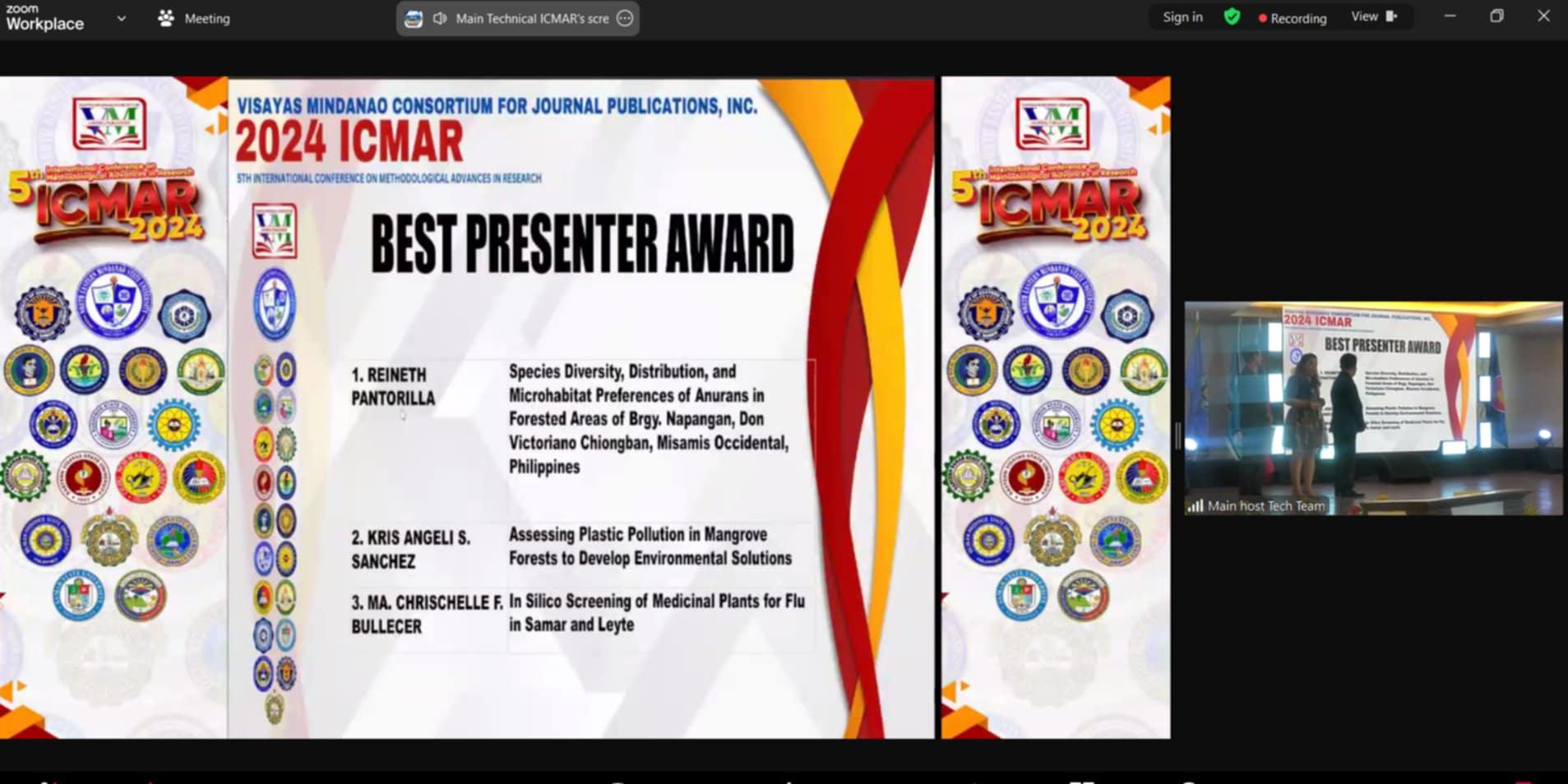Image resolution: width=1568 pixels, height=784 pixels.
Task: Click the 2024 ICMAR red title
Action: click(349, 142)
